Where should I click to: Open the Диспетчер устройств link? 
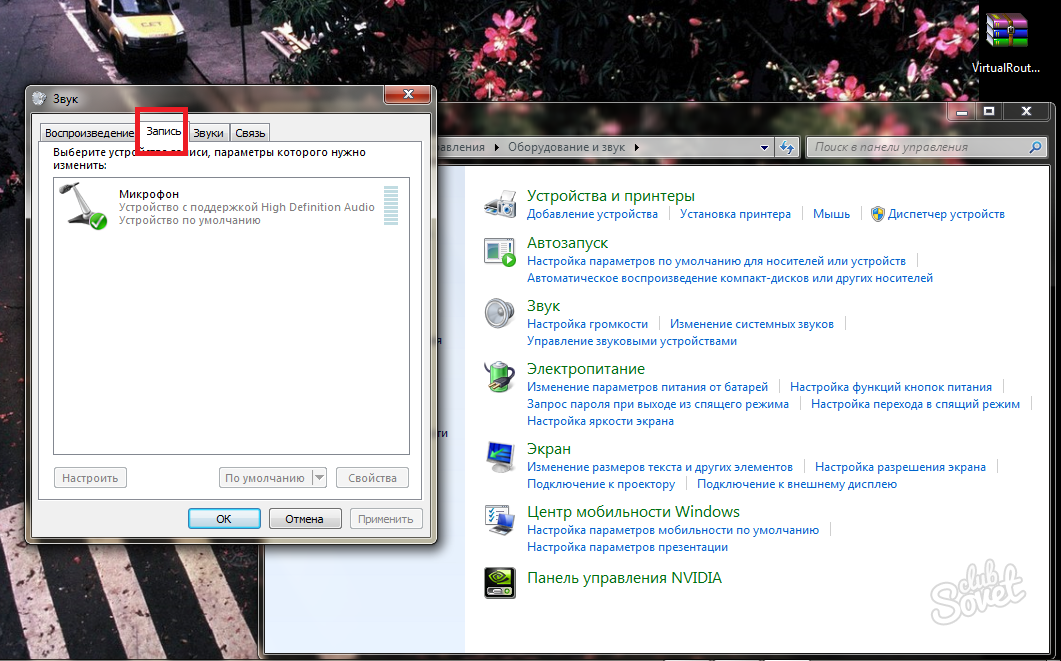coord(945,214)
